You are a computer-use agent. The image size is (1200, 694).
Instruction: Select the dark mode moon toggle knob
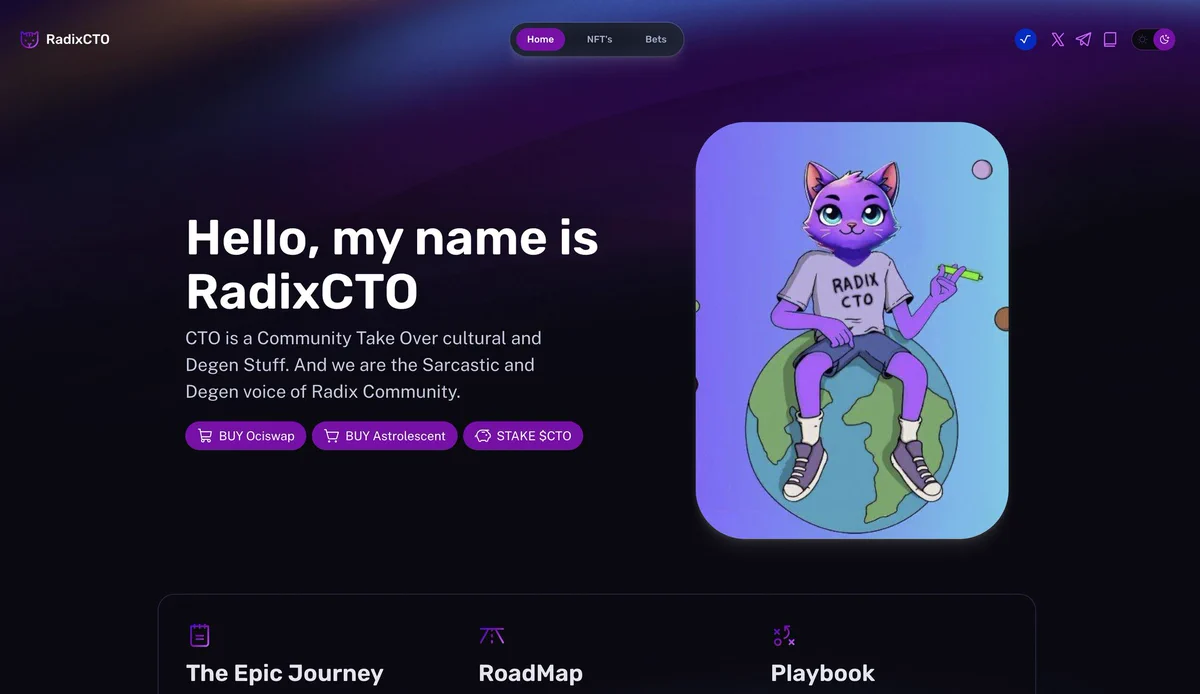pyautogui.click(x=1164, y=40)
